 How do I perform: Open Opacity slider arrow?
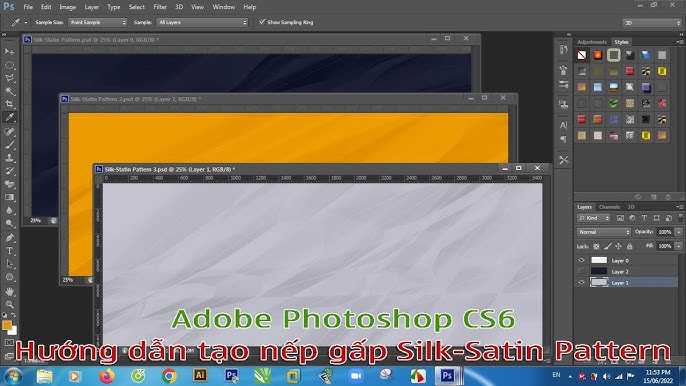[x=679, y=232]
